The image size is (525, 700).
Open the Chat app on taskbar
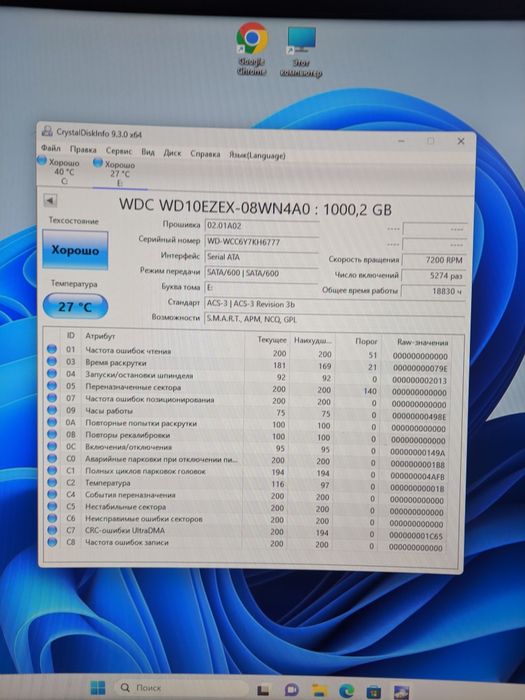292,691
